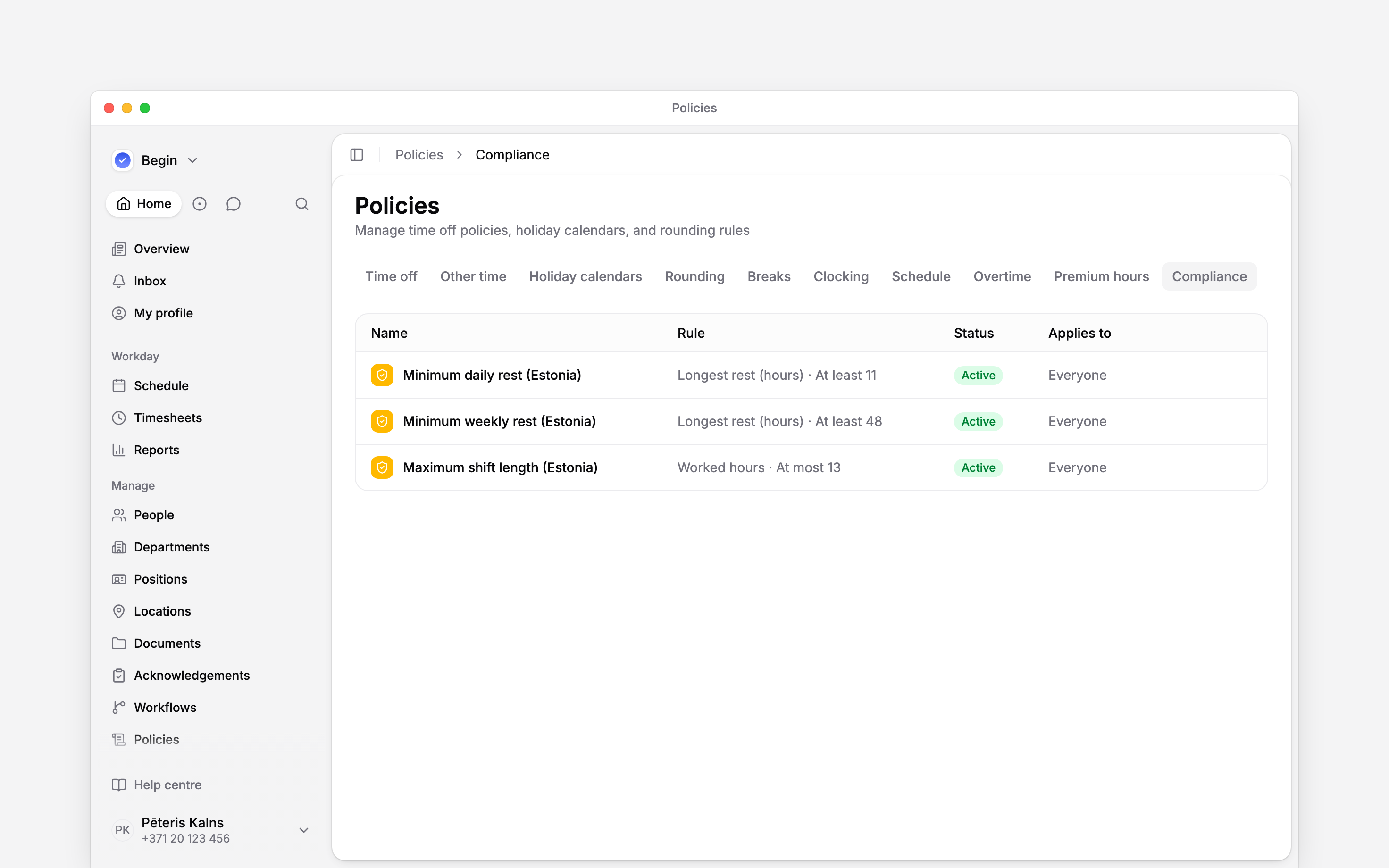Select the Breaks tab

click(x=769, y=277)
